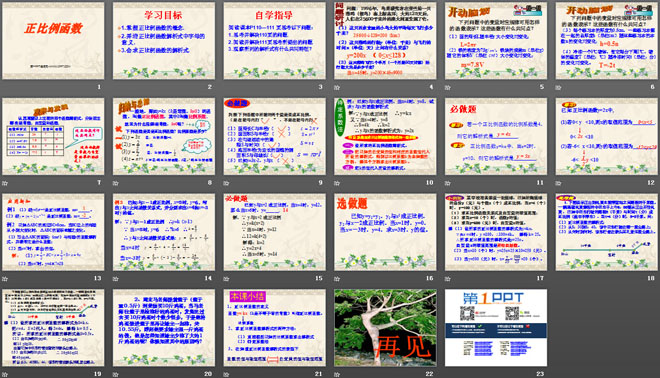This screenshot has width=660, height=378.
Task: Select slide 10 thumbnail 待定系数法
Action: (385, 136)
